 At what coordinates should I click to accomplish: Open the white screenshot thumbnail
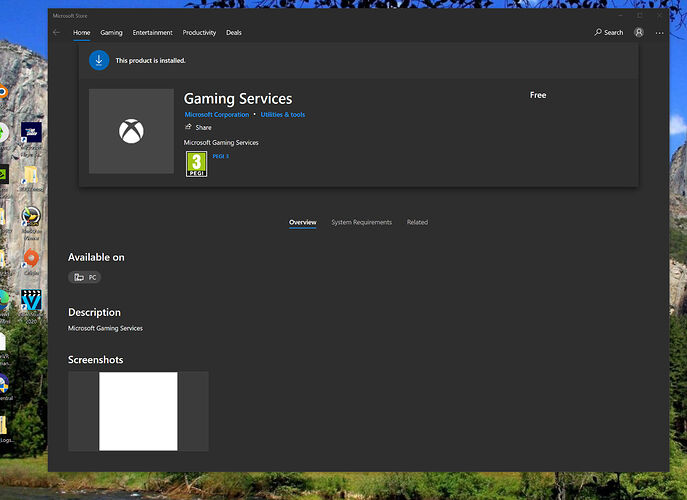tap(138, 411)
